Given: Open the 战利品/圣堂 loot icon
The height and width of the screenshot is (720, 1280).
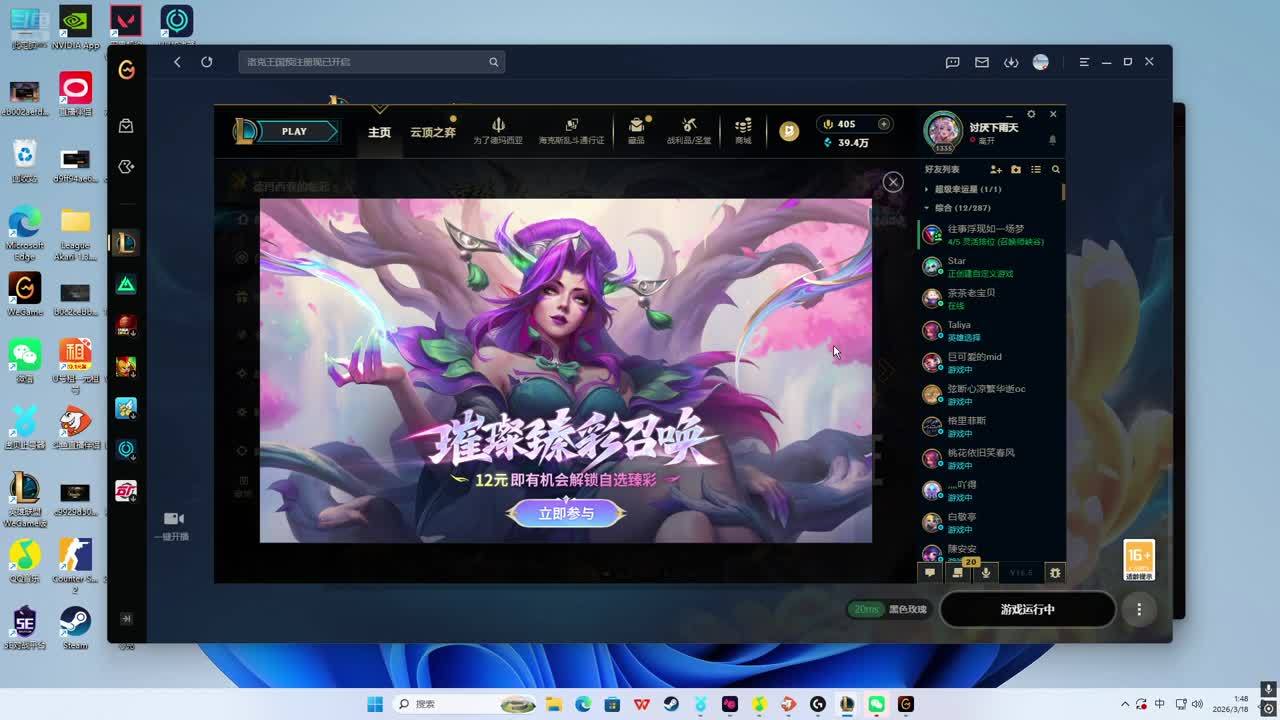Looking at the screenshot, I should pyautogui.click(x=689, y=131).
